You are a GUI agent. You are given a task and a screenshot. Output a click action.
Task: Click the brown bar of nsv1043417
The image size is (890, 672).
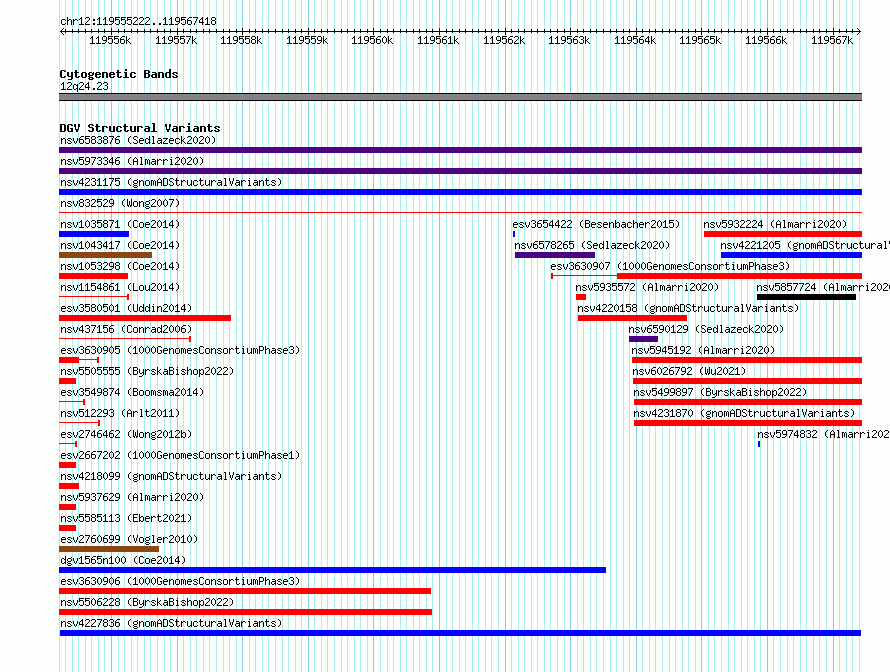pos(106,255)
